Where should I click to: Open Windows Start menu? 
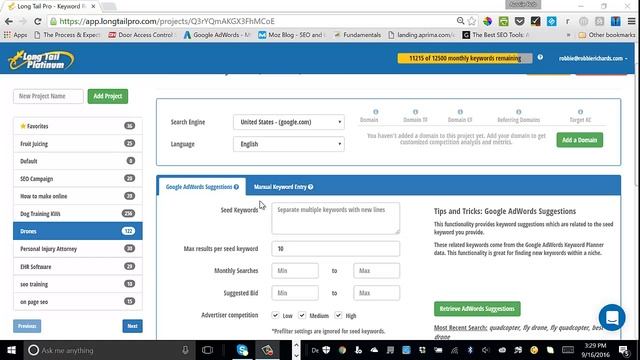(x=11, y=350)
